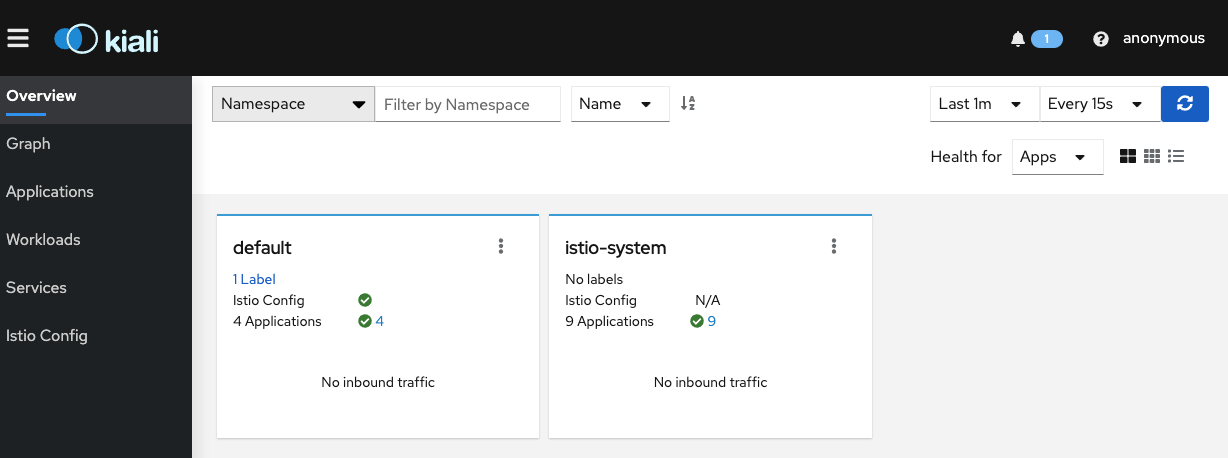The width and height of the screenshot is (1228, 458).
Task: Refresh the overview with the blue button
Action: [1185, 103]
